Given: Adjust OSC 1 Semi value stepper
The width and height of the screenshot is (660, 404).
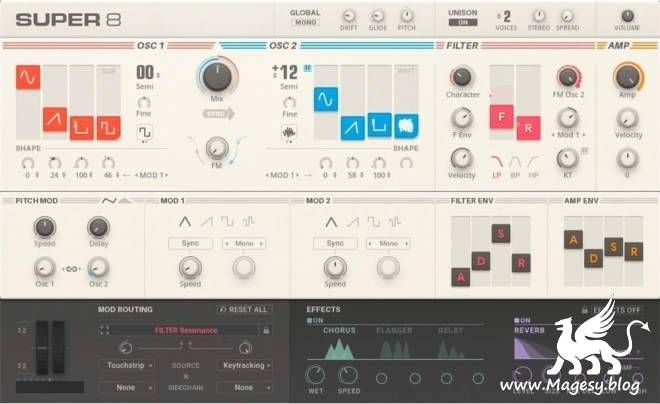Looking at the screenshot, I should [x=158, y=75].
